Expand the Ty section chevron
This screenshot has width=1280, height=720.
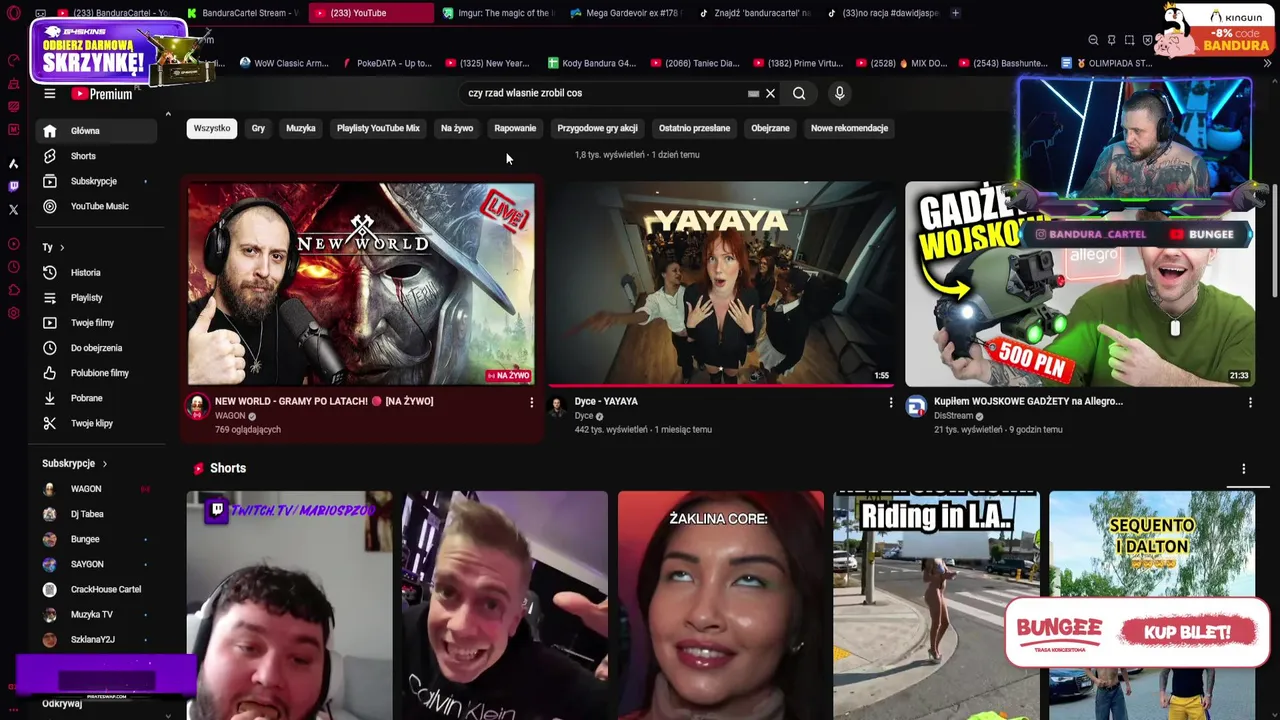tap(62, 248)
